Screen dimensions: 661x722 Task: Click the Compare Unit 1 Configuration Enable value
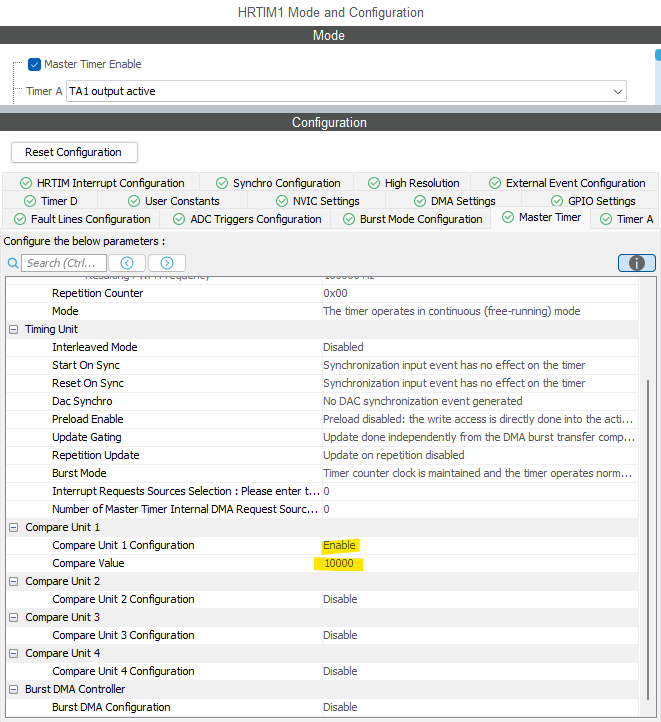(x=339, y=545)
